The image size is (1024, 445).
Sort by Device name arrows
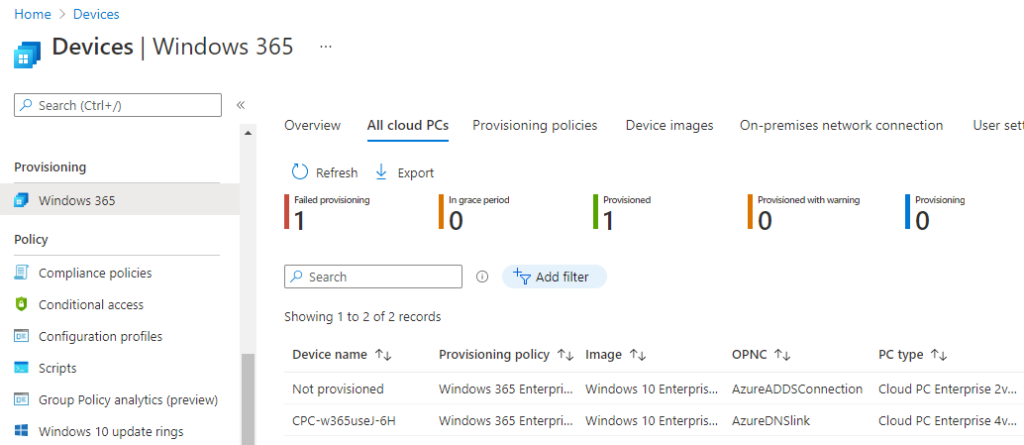(383, 355)
